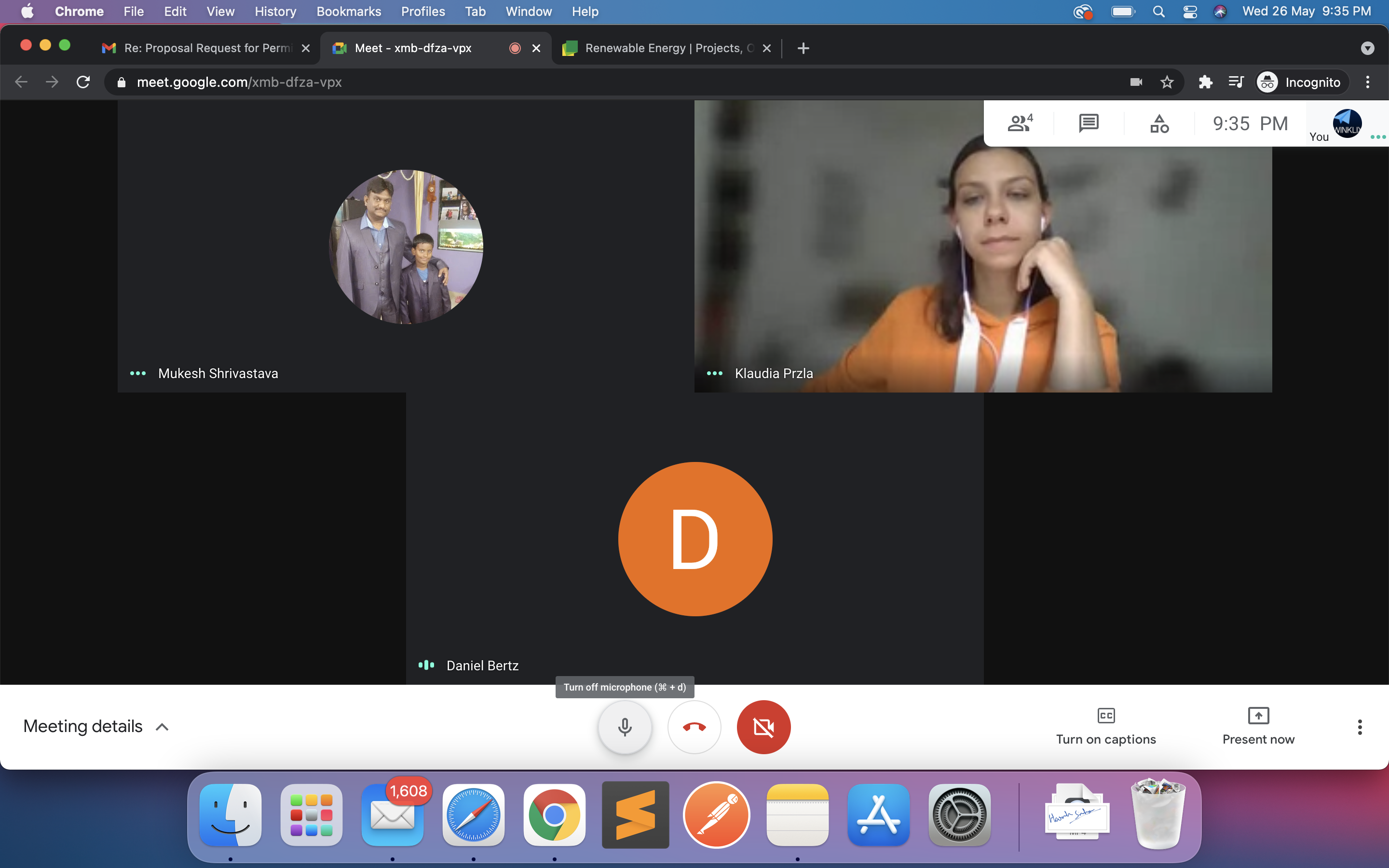This screenshot has height=868, width=1389.
Task: Open the Window menu
Action: tap(529, 12)
